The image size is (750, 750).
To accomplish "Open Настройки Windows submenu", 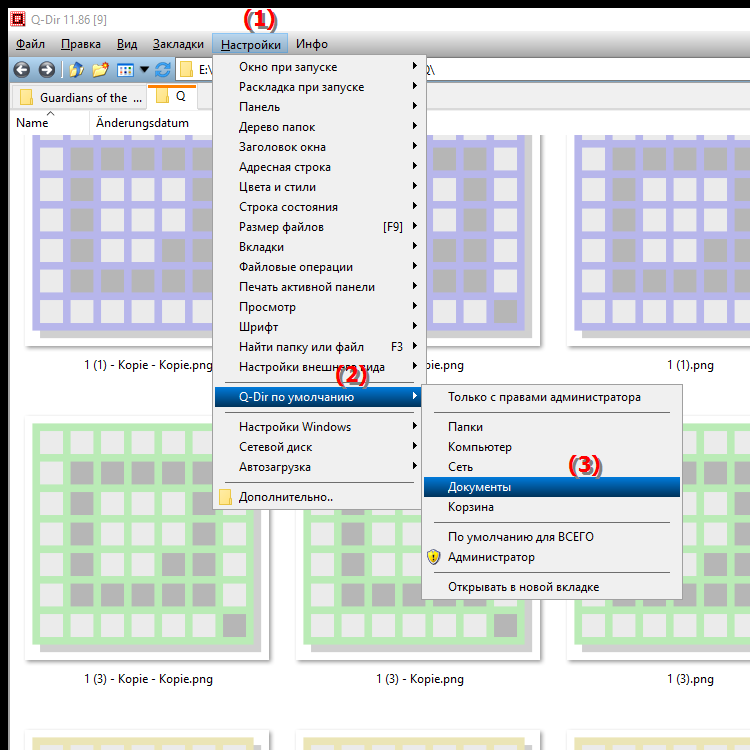I will [318, 427].
